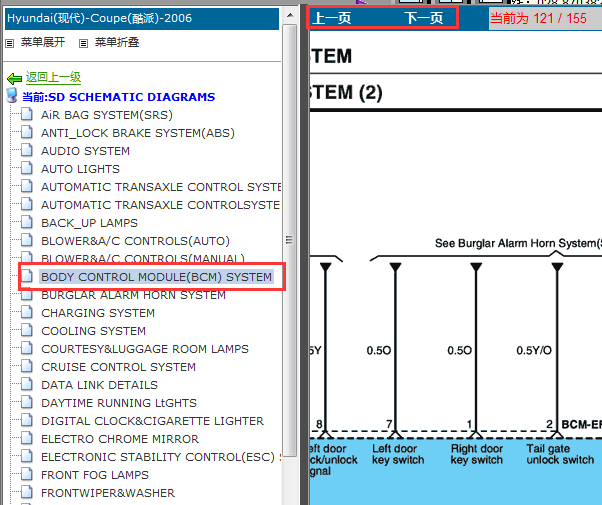Open the first AUTOMATIC TRANSAXLE CONTROL SYSTEM entry

(161, 187)
